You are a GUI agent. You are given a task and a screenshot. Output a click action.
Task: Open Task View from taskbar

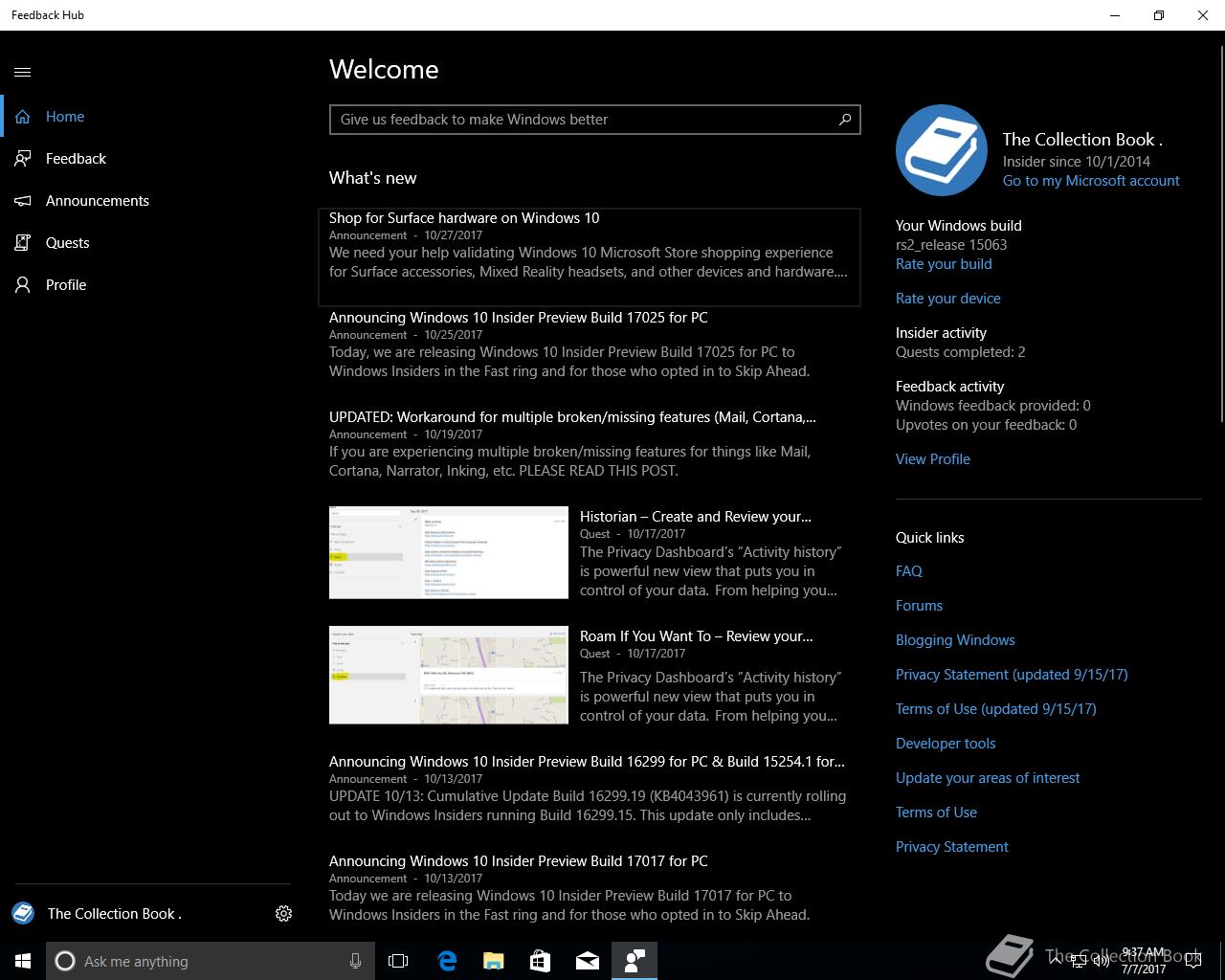point(398,961)
